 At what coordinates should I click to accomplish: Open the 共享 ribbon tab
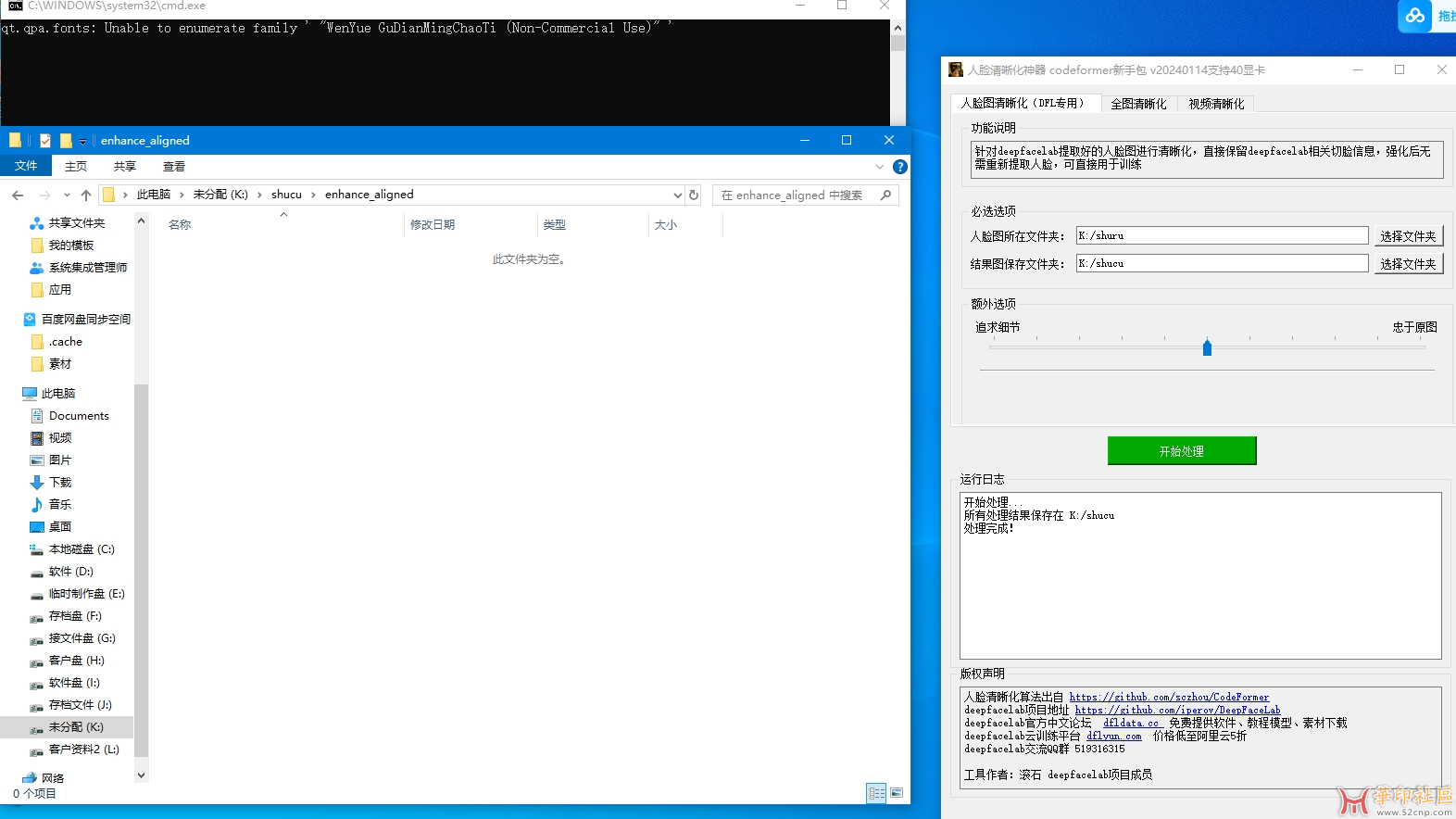125,166
